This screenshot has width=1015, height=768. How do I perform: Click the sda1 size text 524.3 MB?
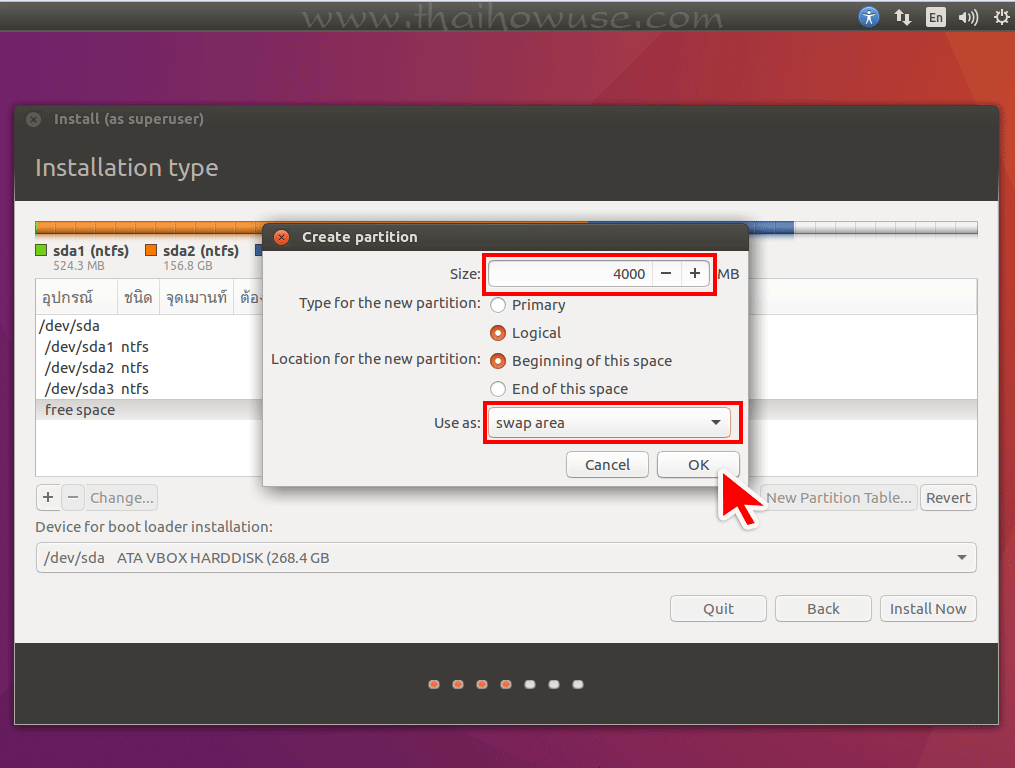[79, 266]
